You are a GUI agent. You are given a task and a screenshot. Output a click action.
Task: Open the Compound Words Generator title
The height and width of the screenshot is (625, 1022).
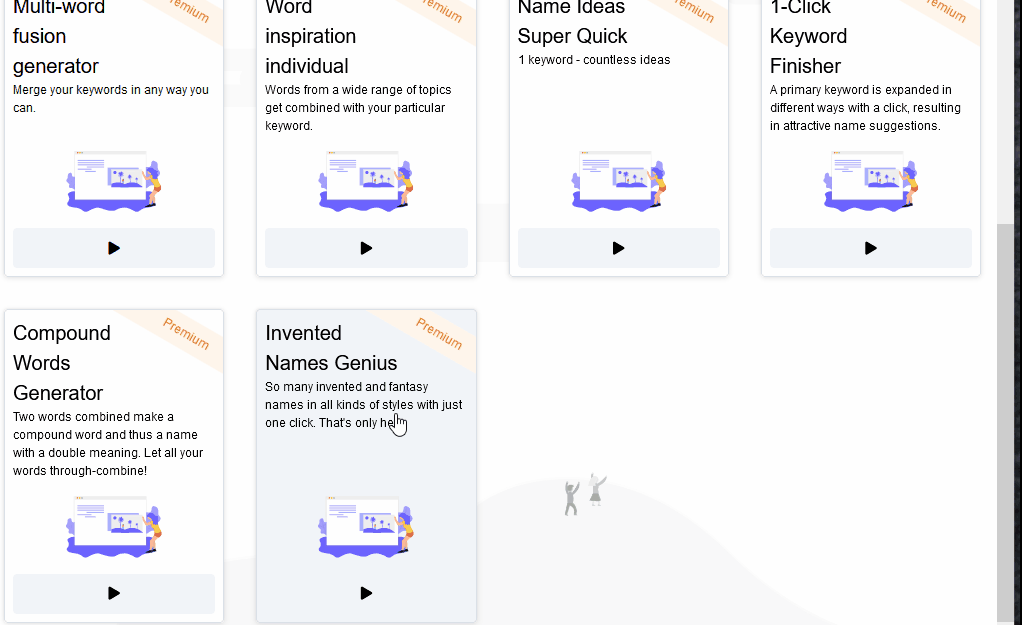coord(61,362)
